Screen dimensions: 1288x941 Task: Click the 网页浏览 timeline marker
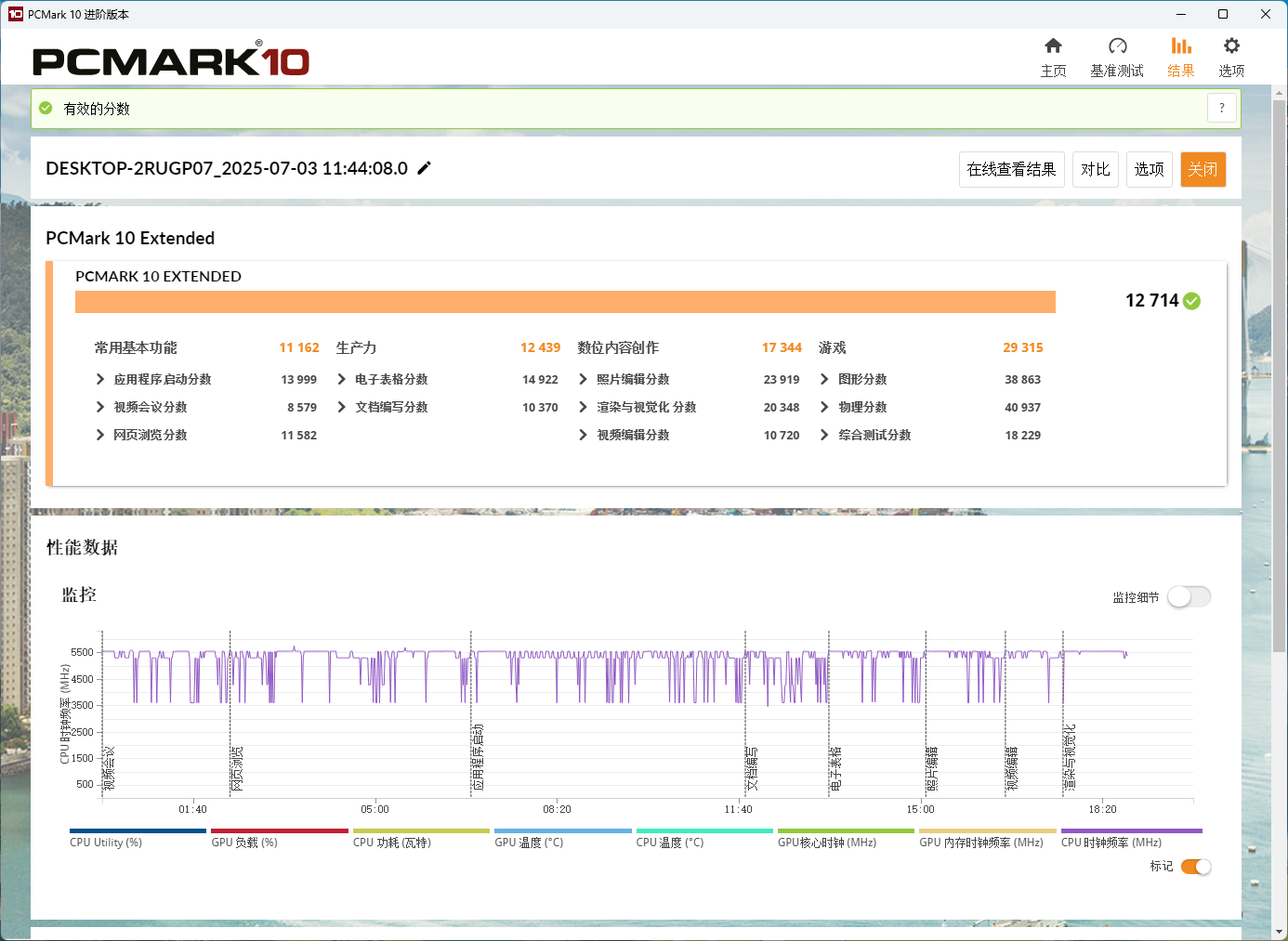237,769
